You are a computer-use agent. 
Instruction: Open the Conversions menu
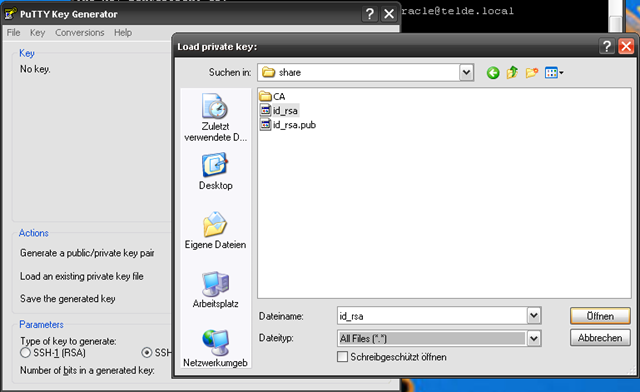80,33
